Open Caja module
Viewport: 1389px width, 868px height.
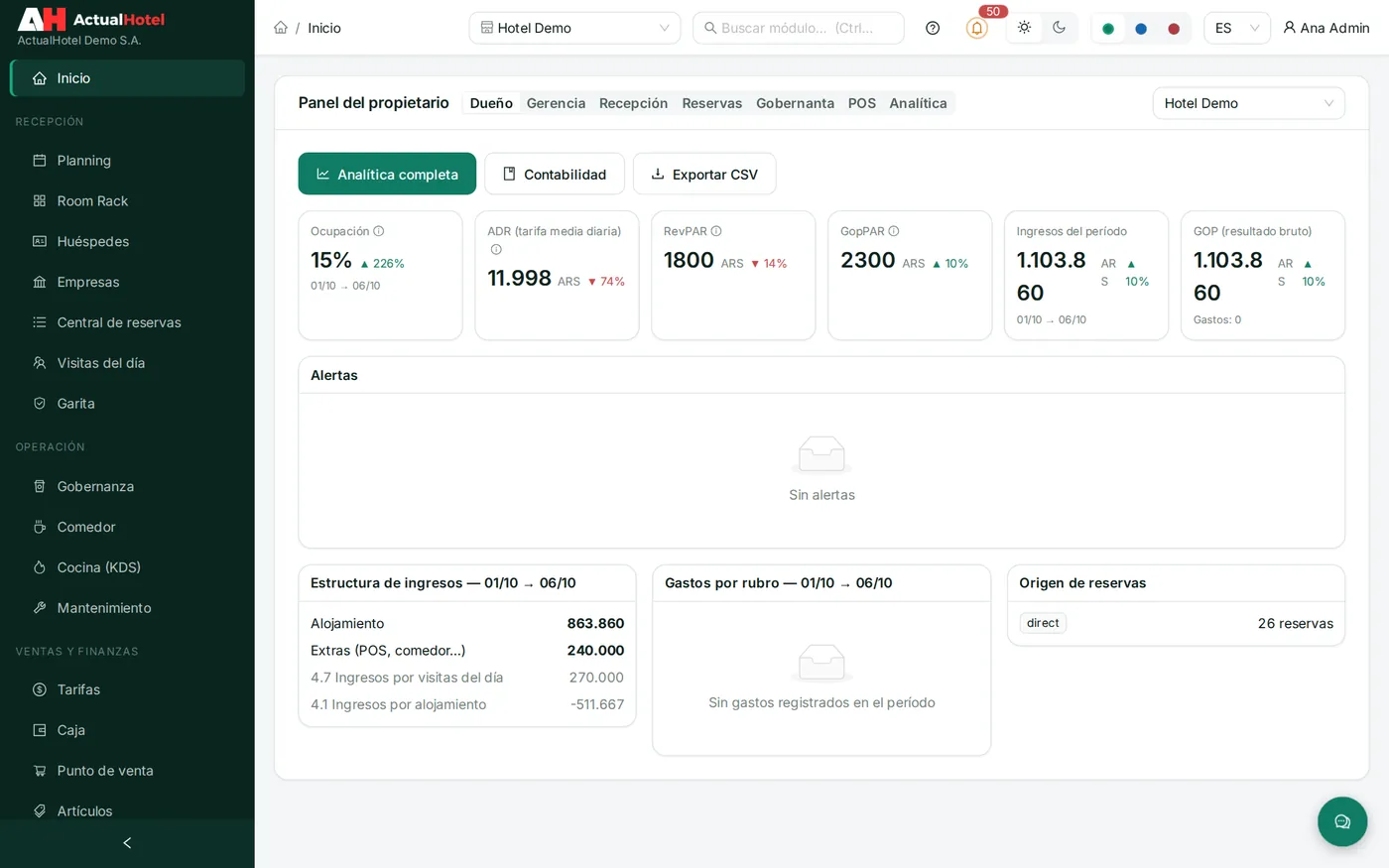[x=127, y=730]
